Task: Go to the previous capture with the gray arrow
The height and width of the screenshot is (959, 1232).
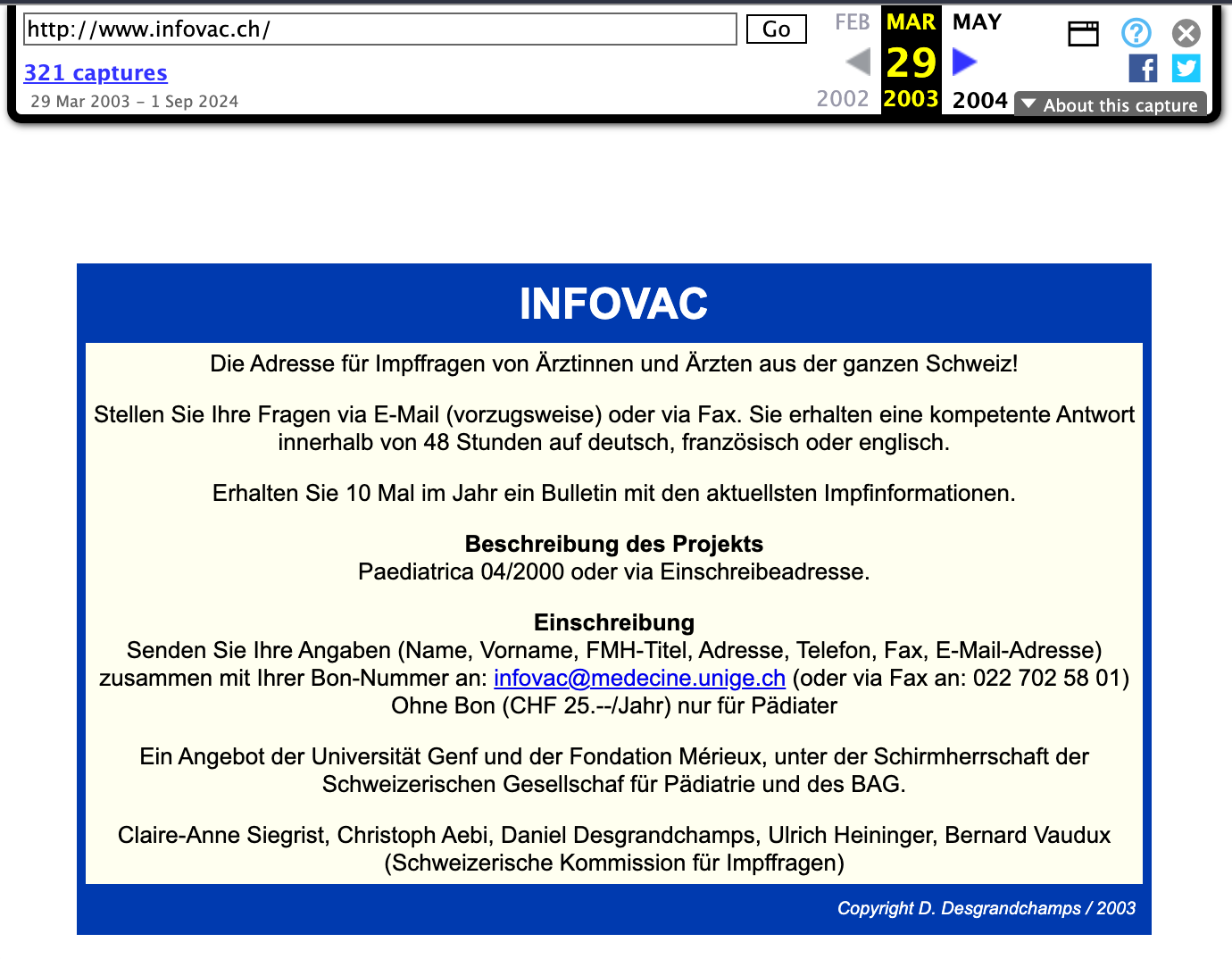Action: (856, 62)
